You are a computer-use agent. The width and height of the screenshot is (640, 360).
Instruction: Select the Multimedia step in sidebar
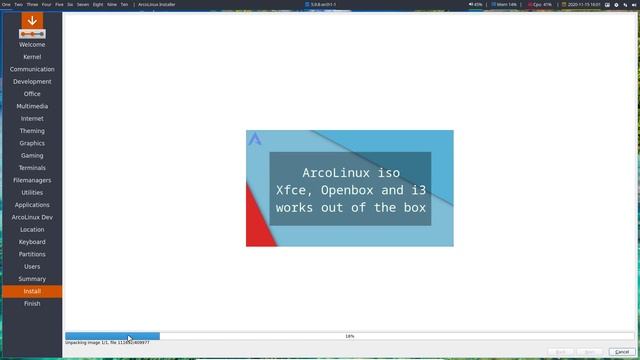click(32, 106)
